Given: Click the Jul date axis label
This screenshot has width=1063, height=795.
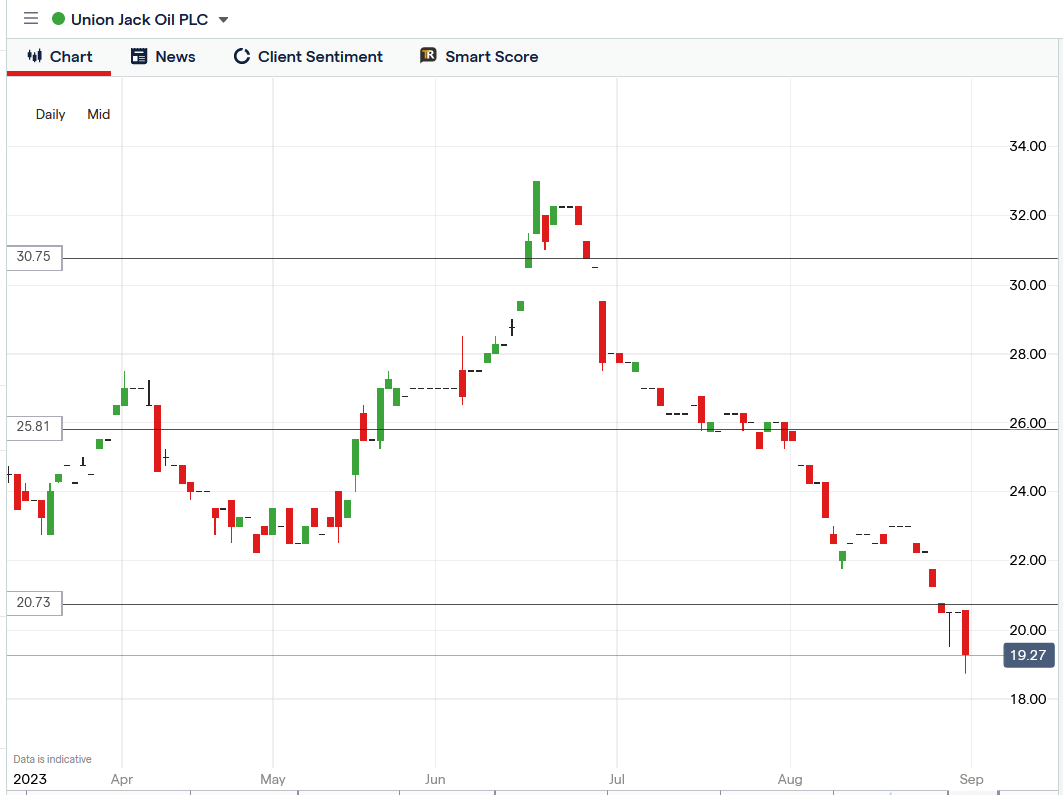Looking at the screenshot, I should point(616,779).
